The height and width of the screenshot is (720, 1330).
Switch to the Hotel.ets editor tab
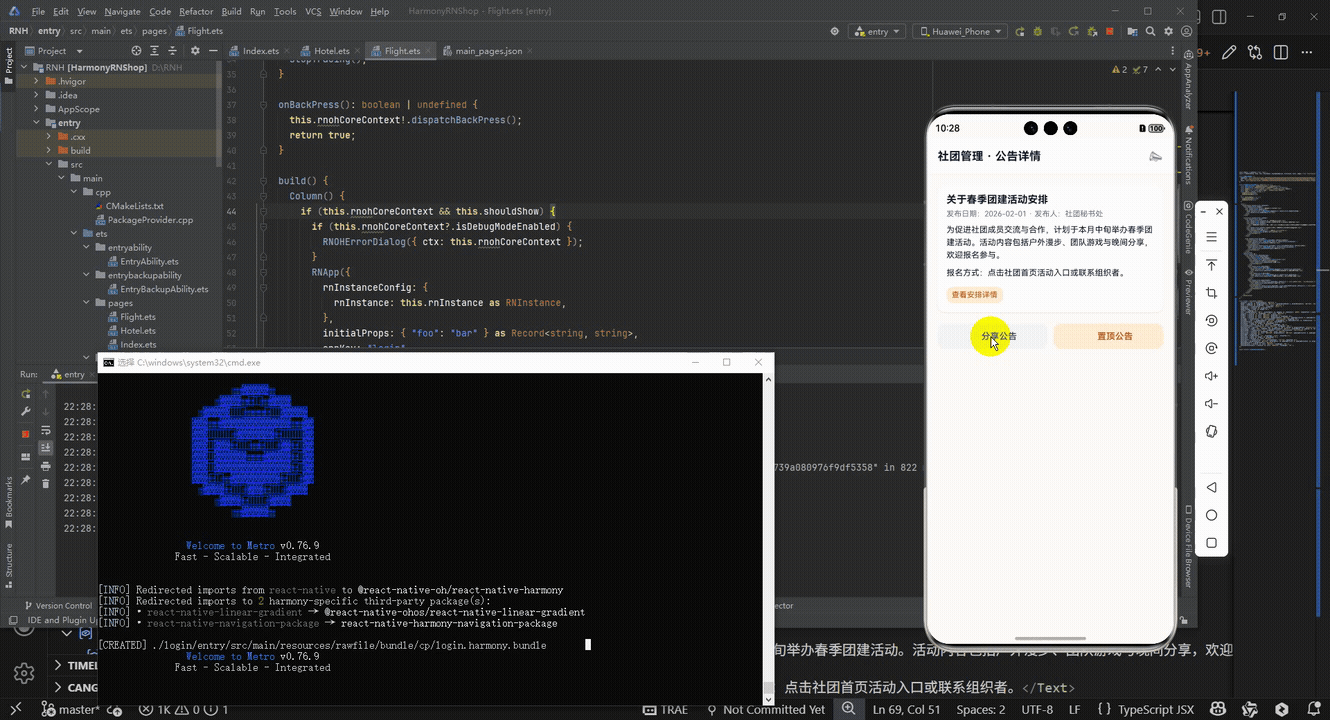coord(330,50)
